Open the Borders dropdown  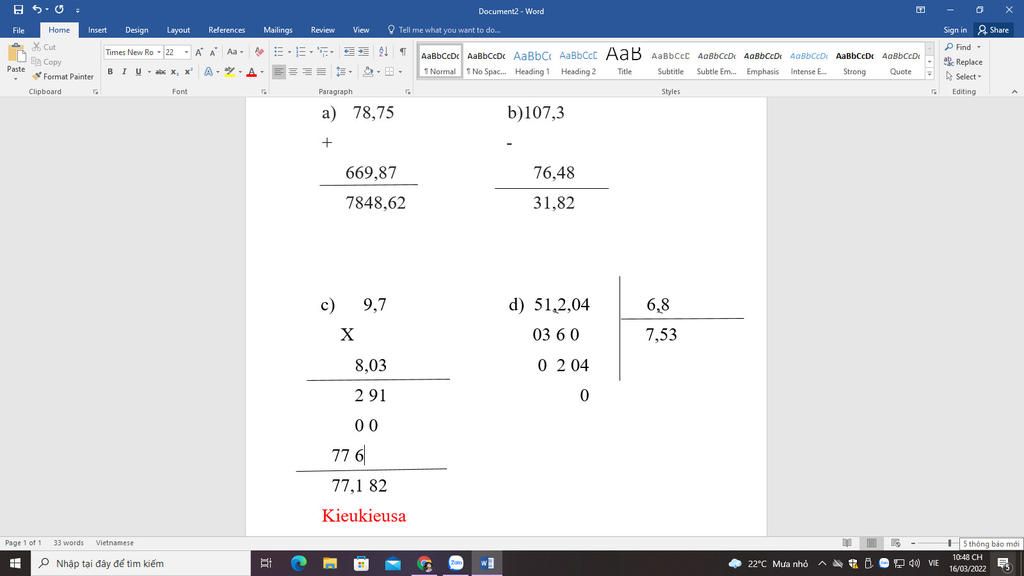[399, 72]
